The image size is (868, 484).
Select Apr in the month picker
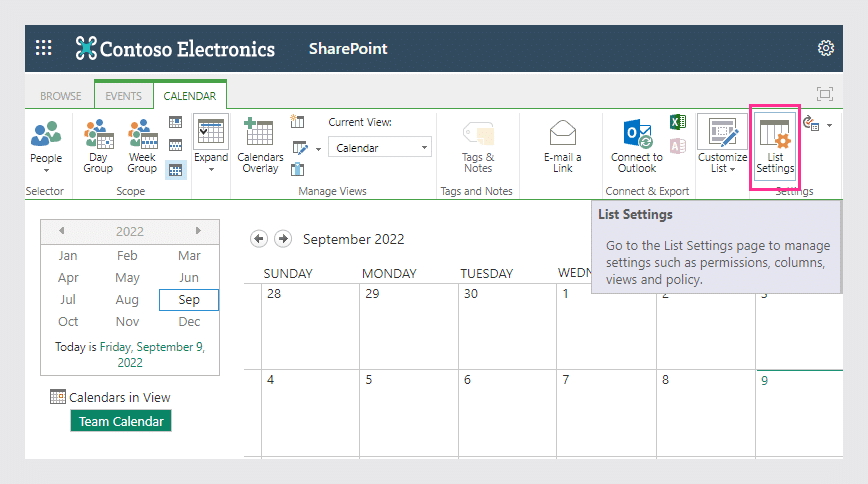point(68,277)
